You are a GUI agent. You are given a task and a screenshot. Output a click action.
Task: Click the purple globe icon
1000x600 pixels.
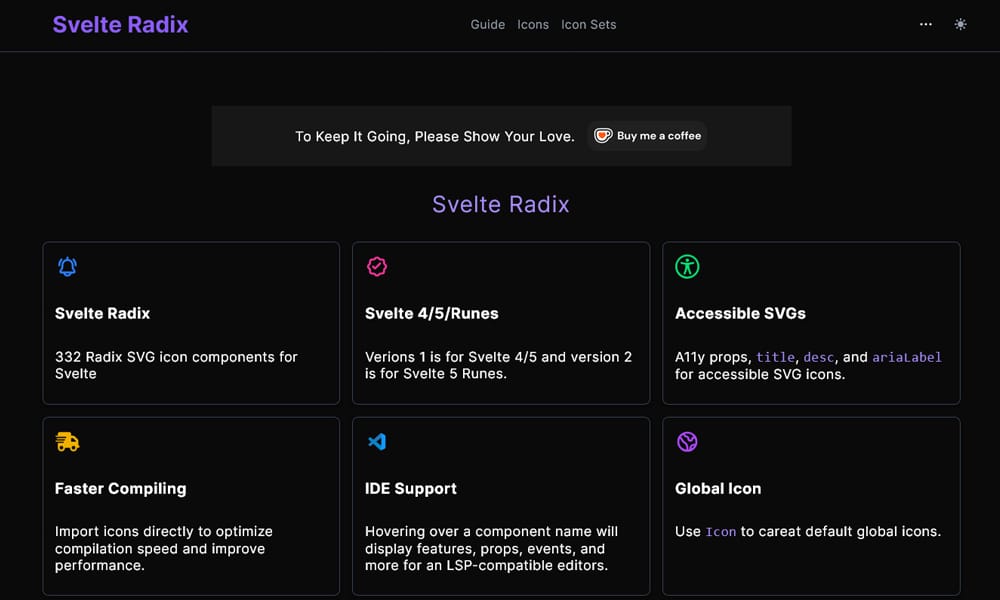click(687, 441)
